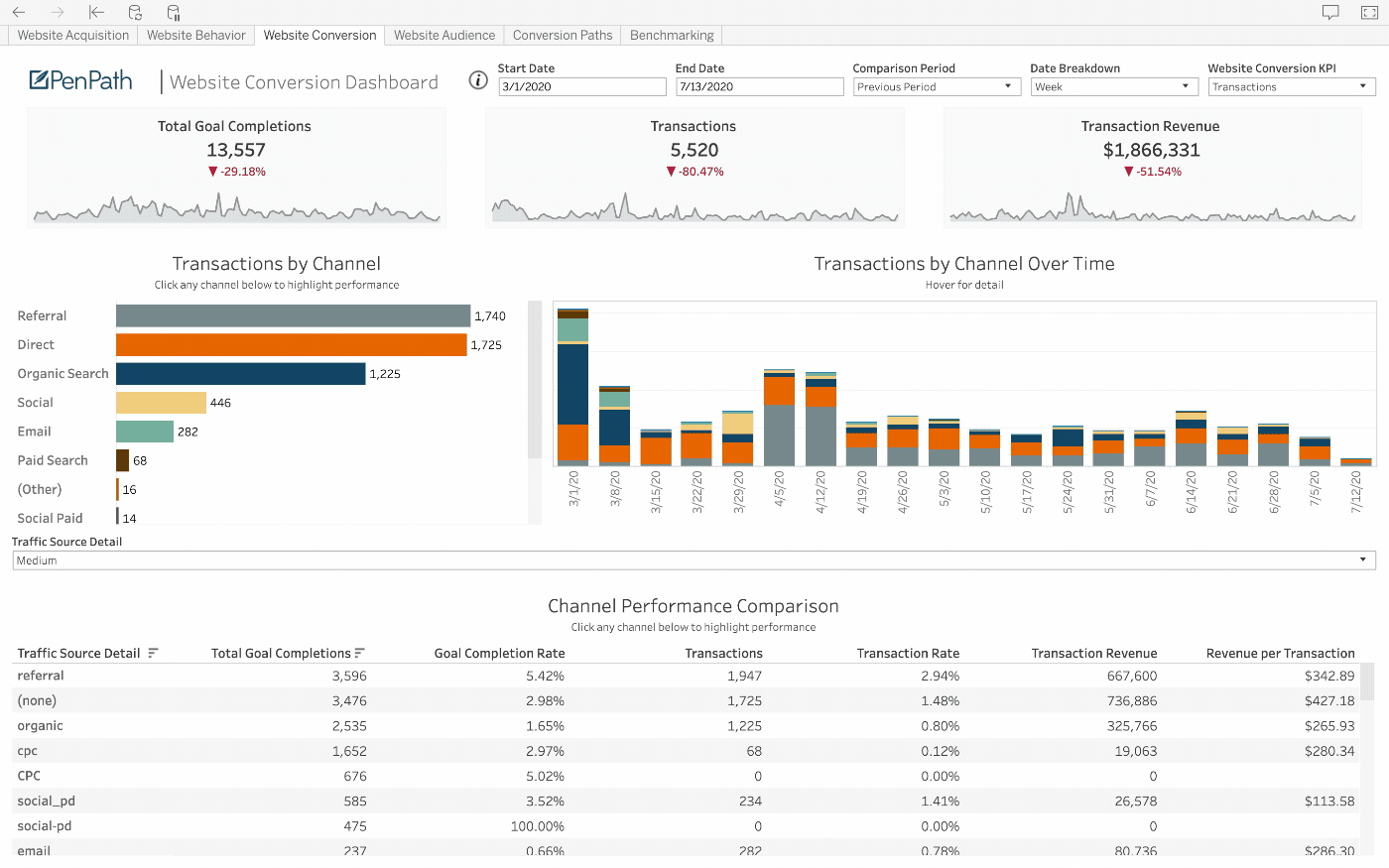Click the performance table vertical scrollbar
The height and width of the screenshot is (868, 1389).
tap(1367, 682)
